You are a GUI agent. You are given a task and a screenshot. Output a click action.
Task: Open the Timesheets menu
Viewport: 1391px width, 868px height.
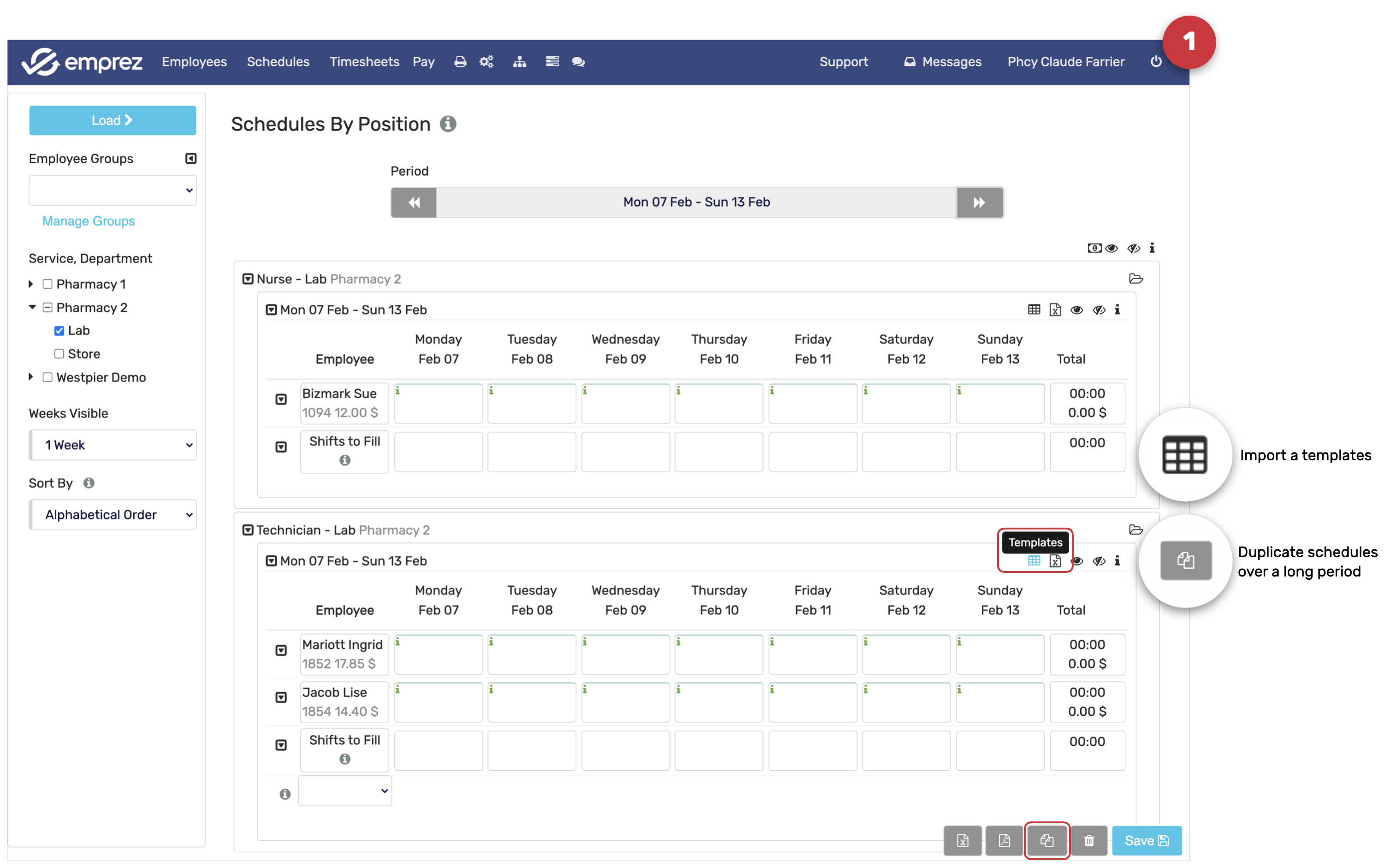pyautogui.click(x=364, y=62)
